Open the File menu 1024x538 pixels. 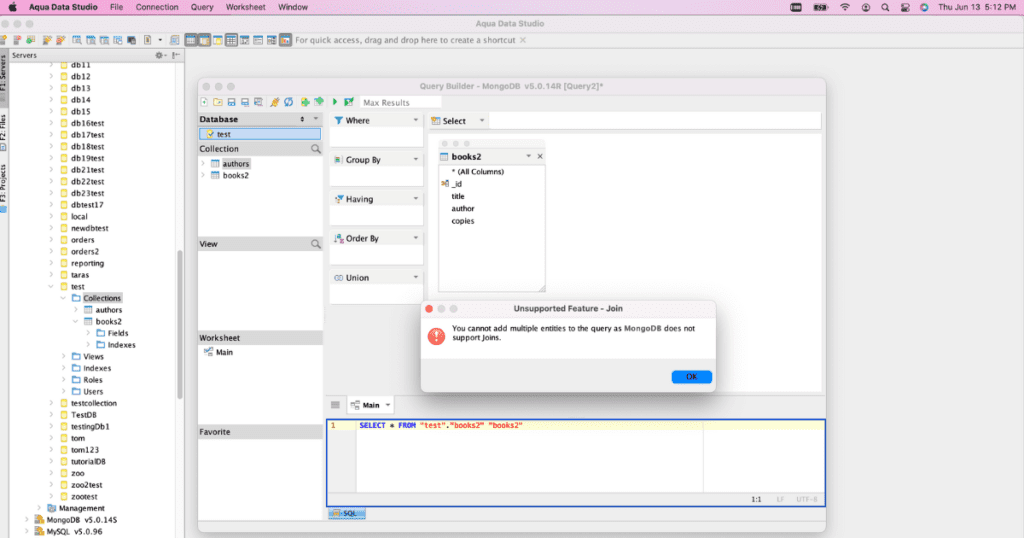point(116,7)
